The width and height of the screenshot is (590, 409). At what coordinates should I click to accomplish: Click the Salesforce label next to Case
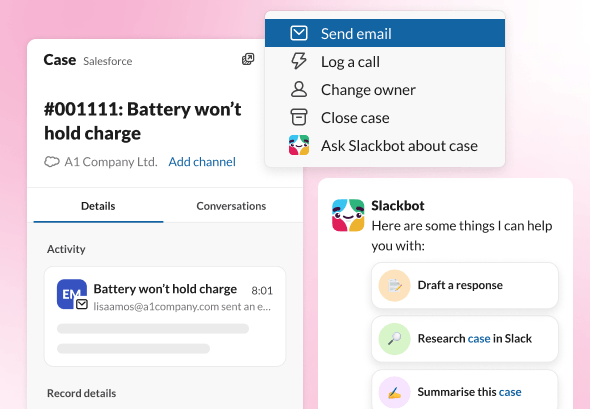(108, 61)
